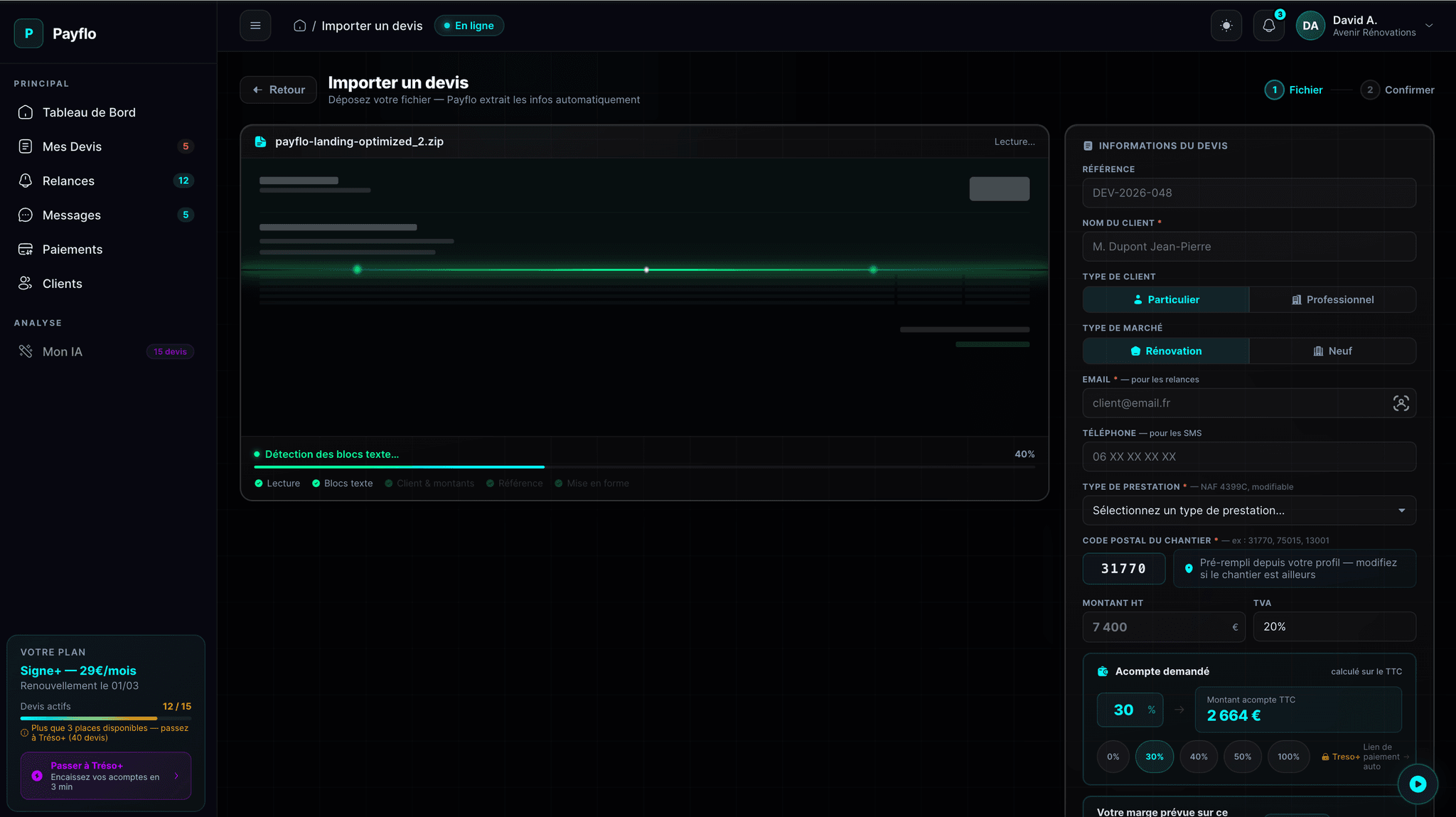
Task: Click the Payflo logo icon
Action: [x=28, y=33]
